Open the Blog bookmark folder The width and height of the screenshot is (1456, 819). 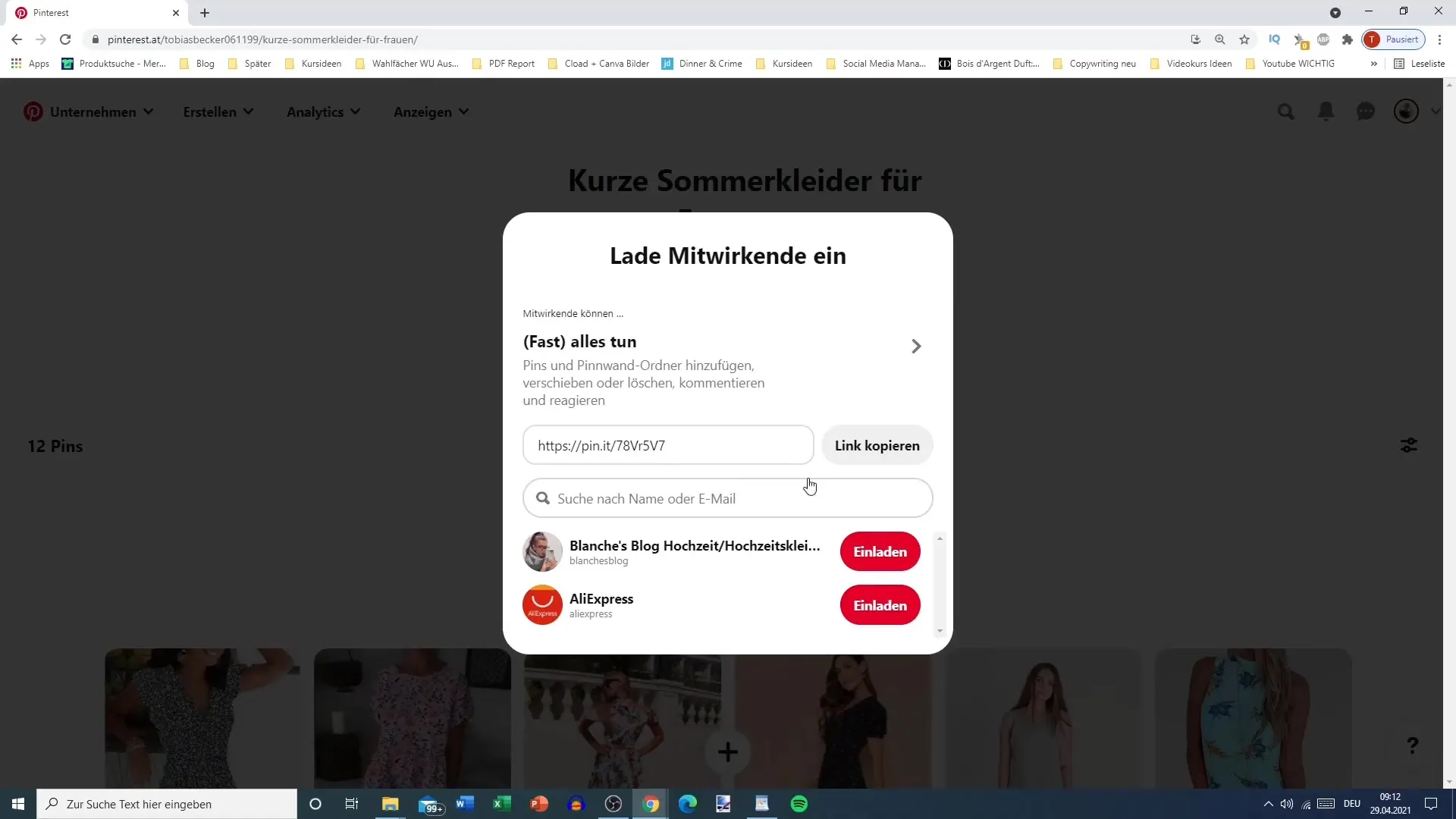pyautogui.click(x=197, y=64)
